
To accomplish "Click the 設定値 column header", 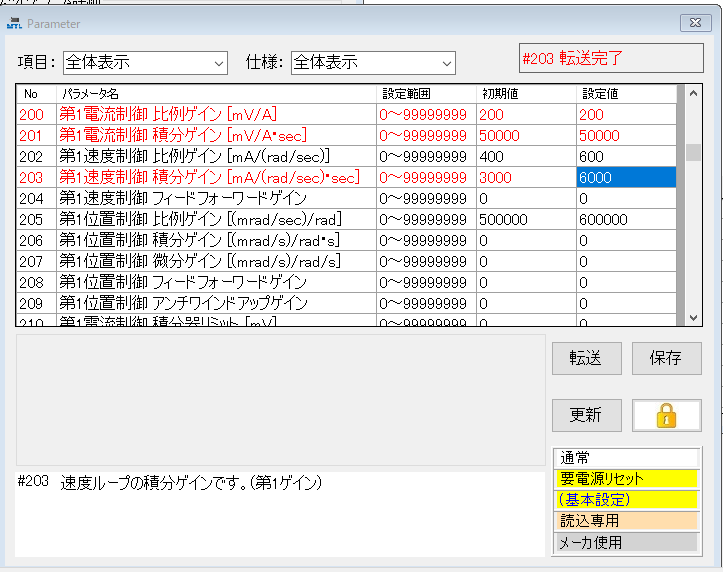I will (x=625, y=94).
